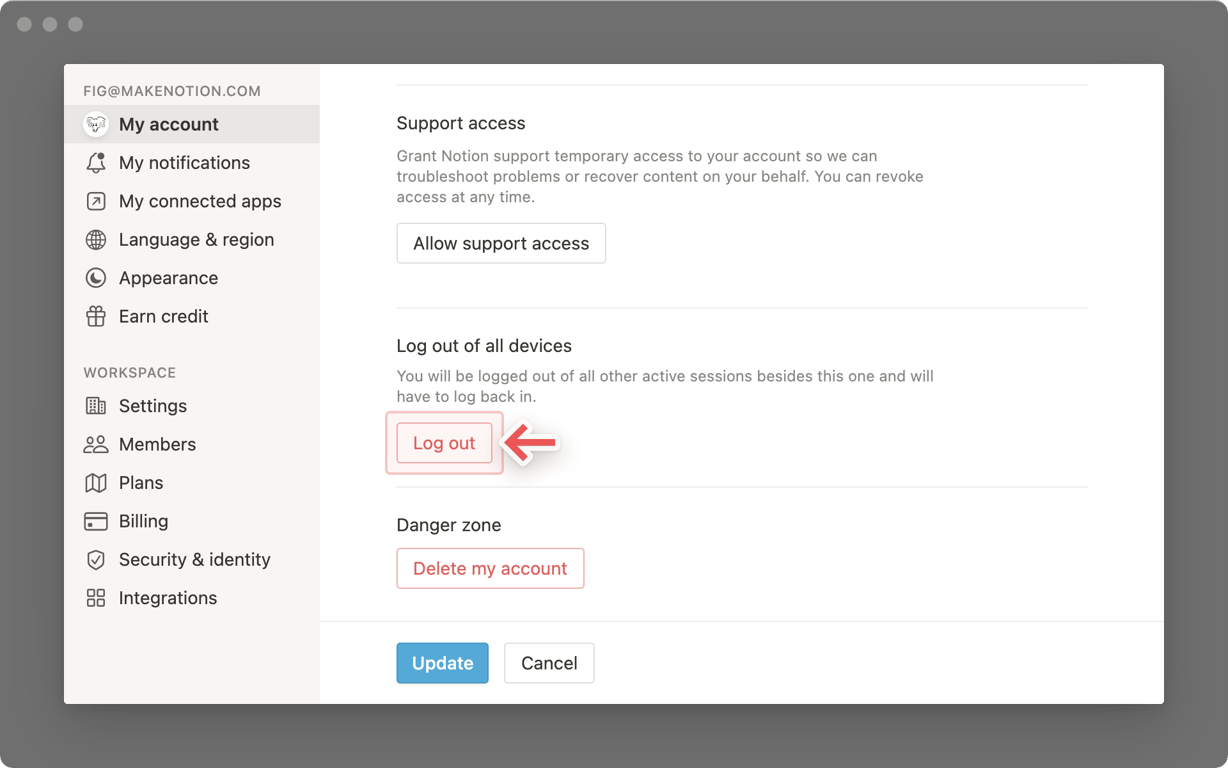Click the gift icon for credit
Screen dimensions: 1228x768
click(x=96, y=317)
